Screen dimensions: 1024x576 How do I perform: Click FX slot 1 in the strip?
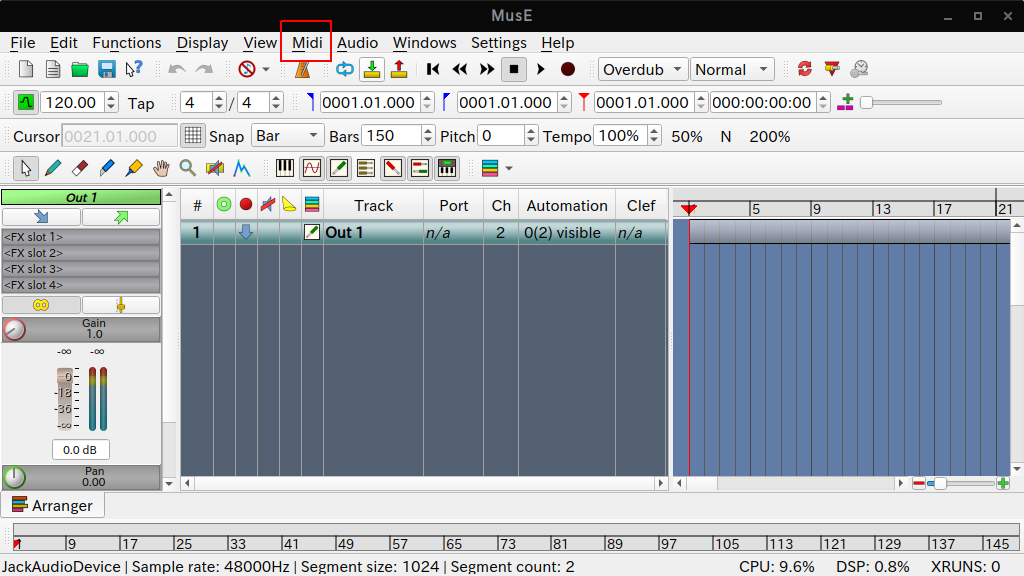[81, 236]
